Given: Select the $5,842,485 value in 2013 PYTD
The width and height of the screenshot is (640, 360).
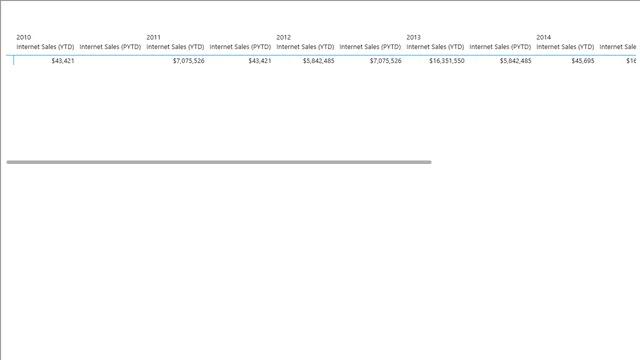Looking at the screenshot, I should coord(516,61).
